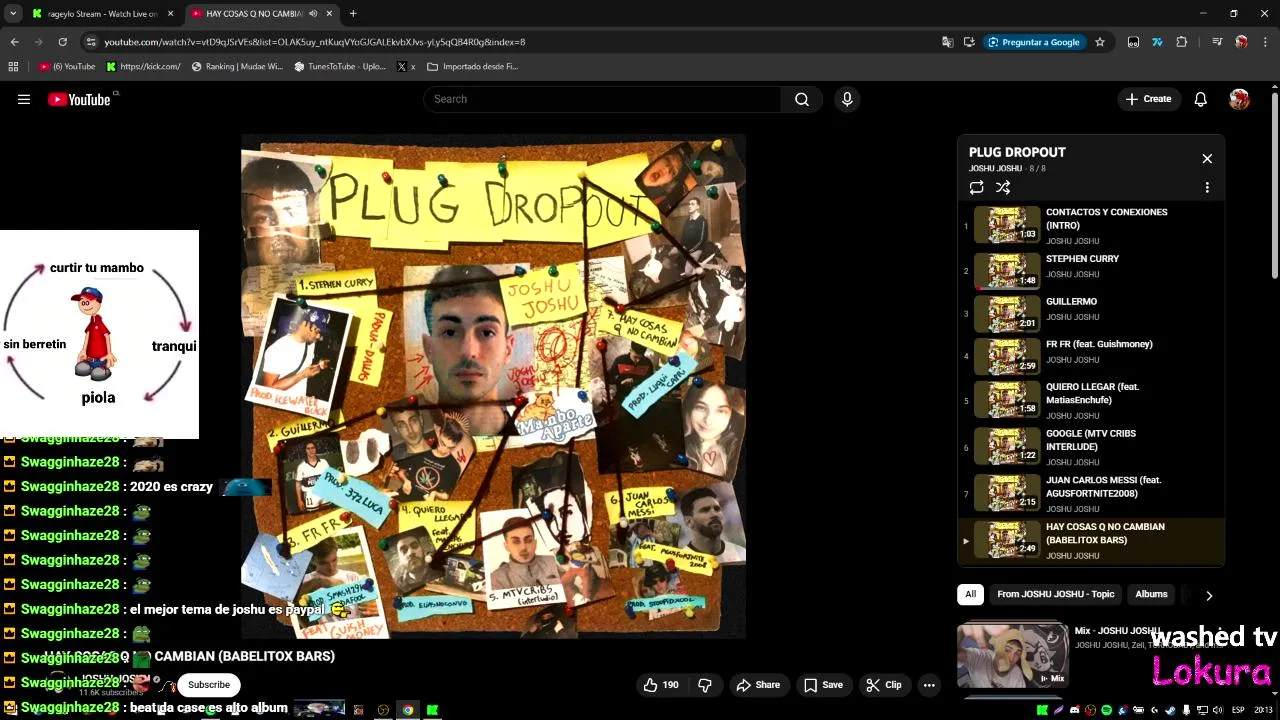This screenshot has width=1280, height=720.
Task: Select QUIERO LLEGAR (feat. MatiasEnchufe) track
Action: pyautogui.click(x=1092, y=400)
